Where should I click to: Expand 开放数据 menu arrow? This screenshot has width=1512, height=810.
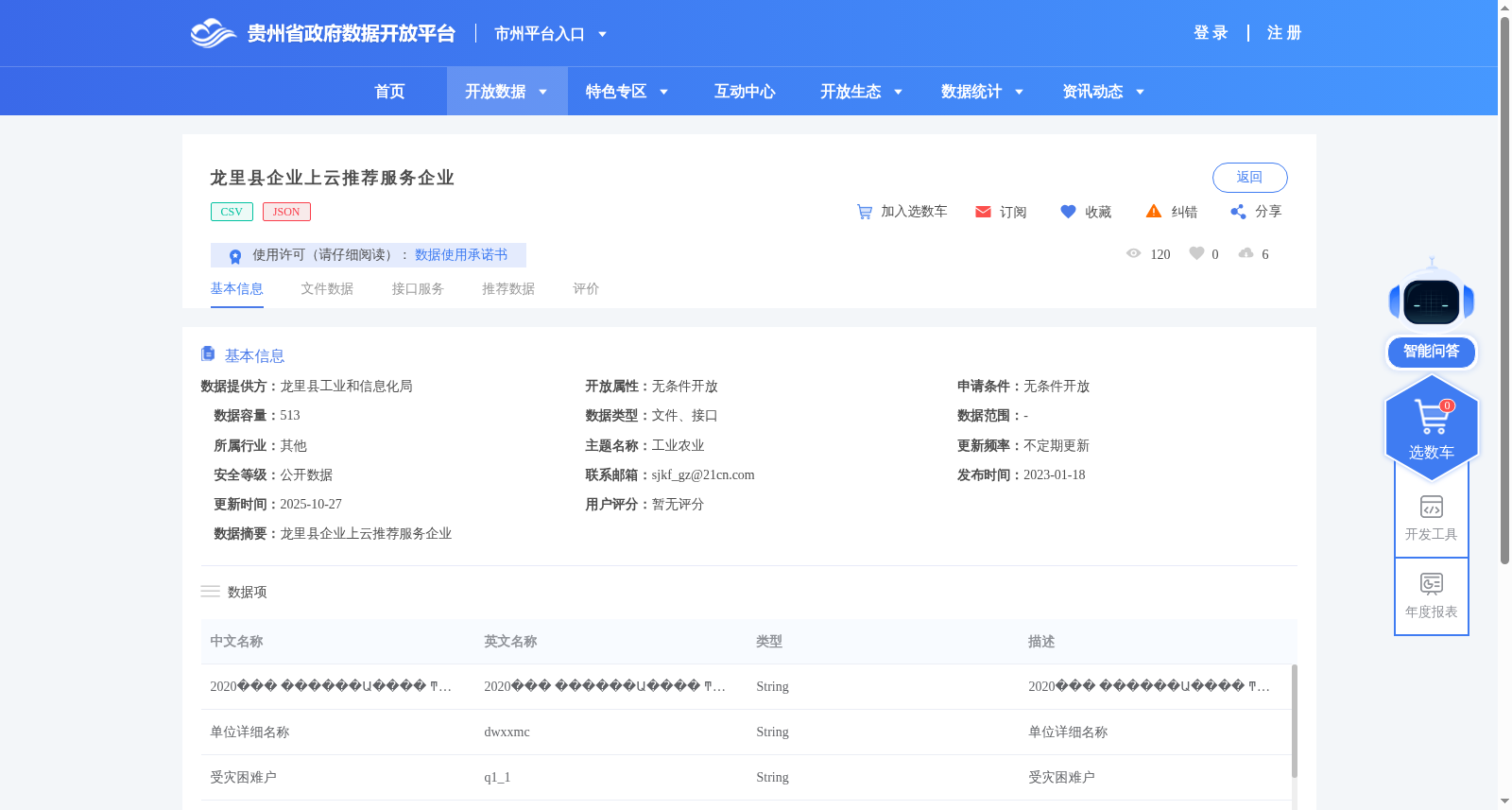pyautogui.click(x=542, y=92)
